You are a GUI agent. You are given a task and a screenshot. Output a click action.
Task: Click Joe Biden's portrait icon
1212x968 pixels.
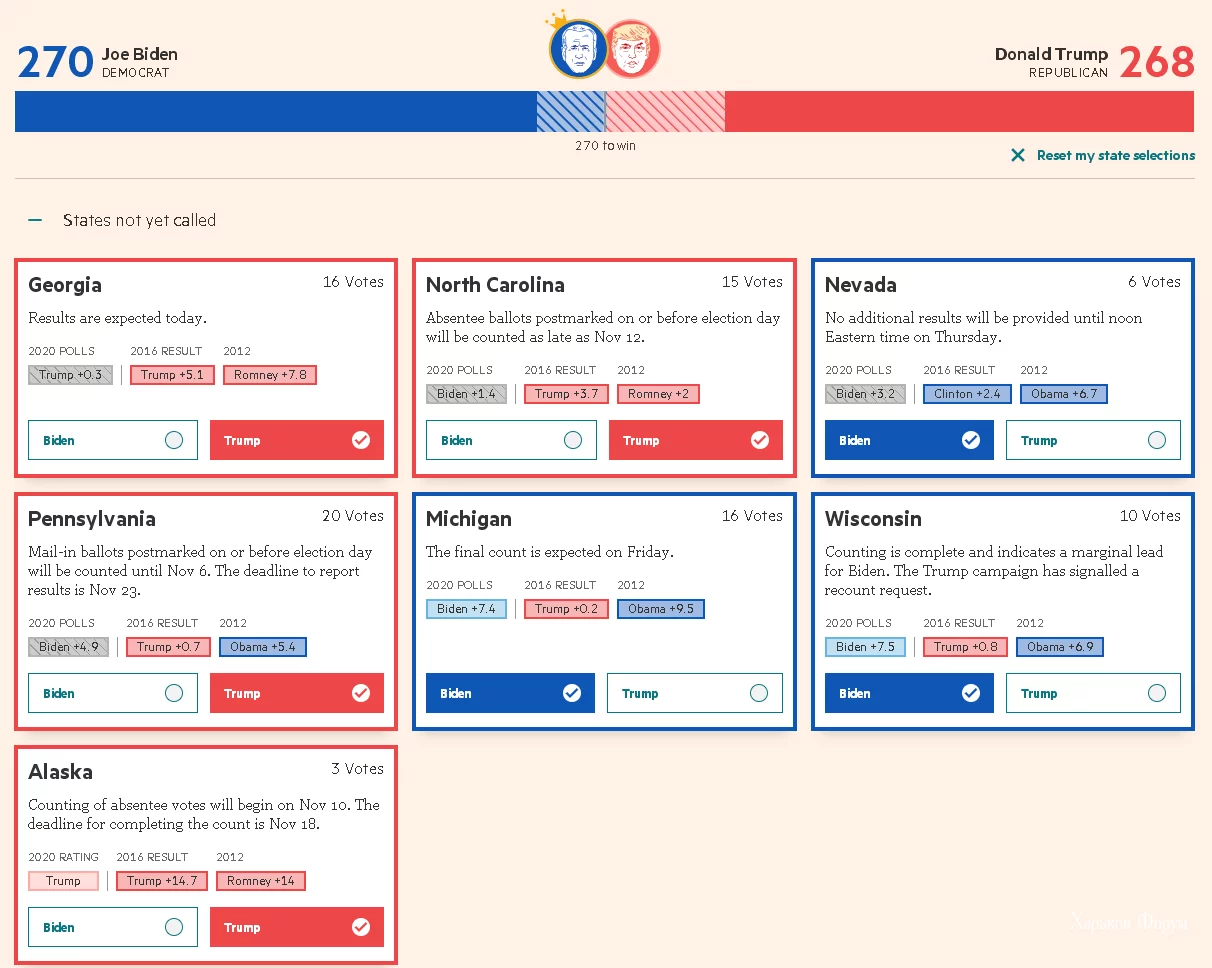click(x=578, y=49)
